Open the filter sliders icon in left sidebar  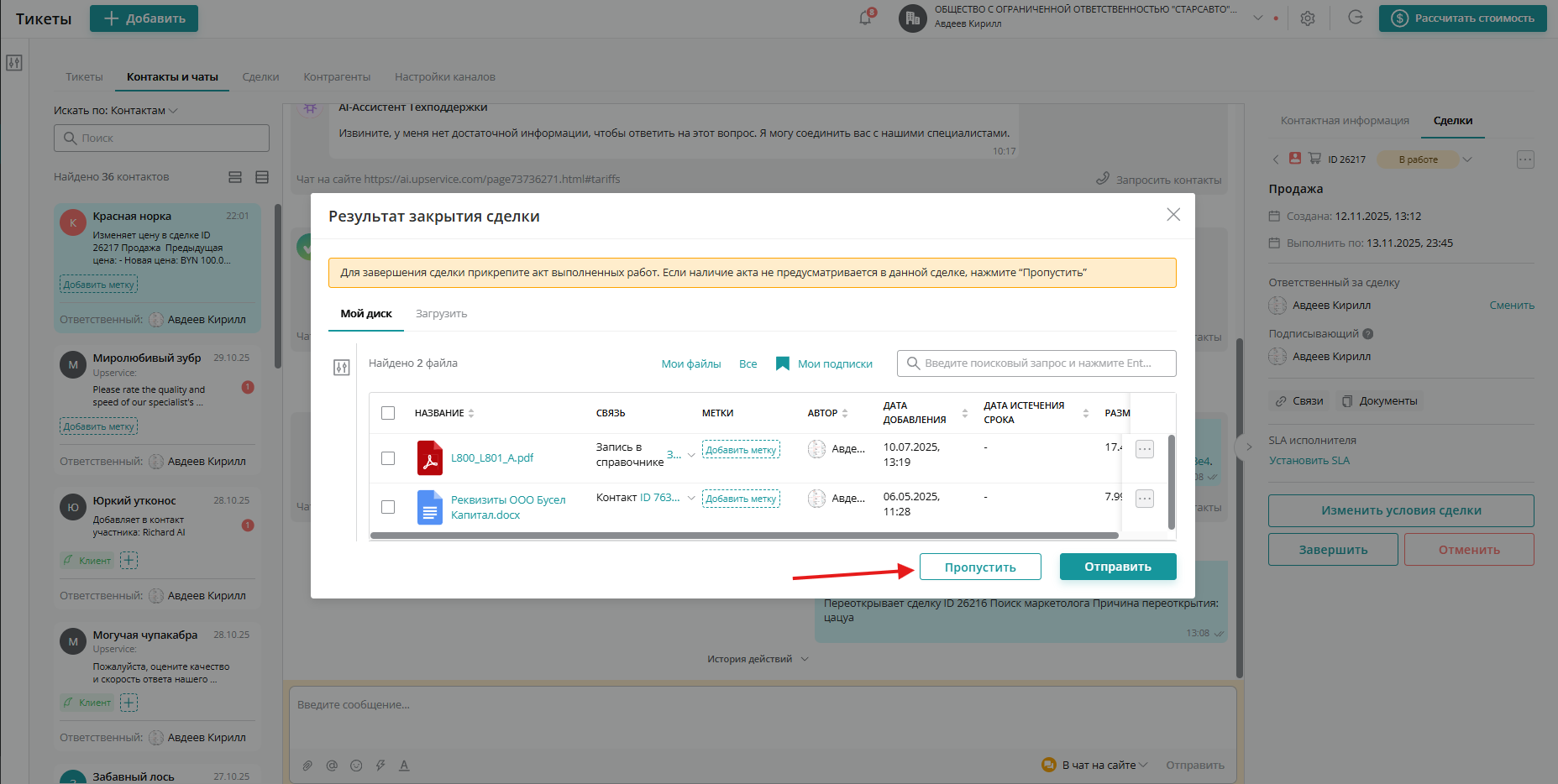(x=14, y=63)
